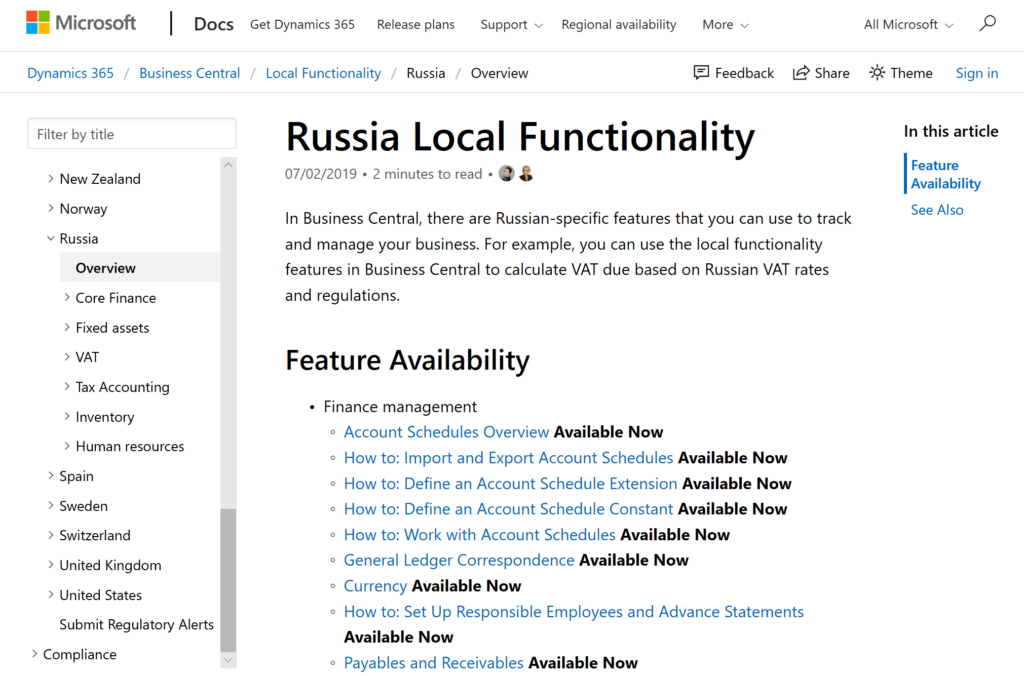Click the second contributor avatar
Image resolution: width=1024 pixels, height=676 pixels.
tap(526, 172)
